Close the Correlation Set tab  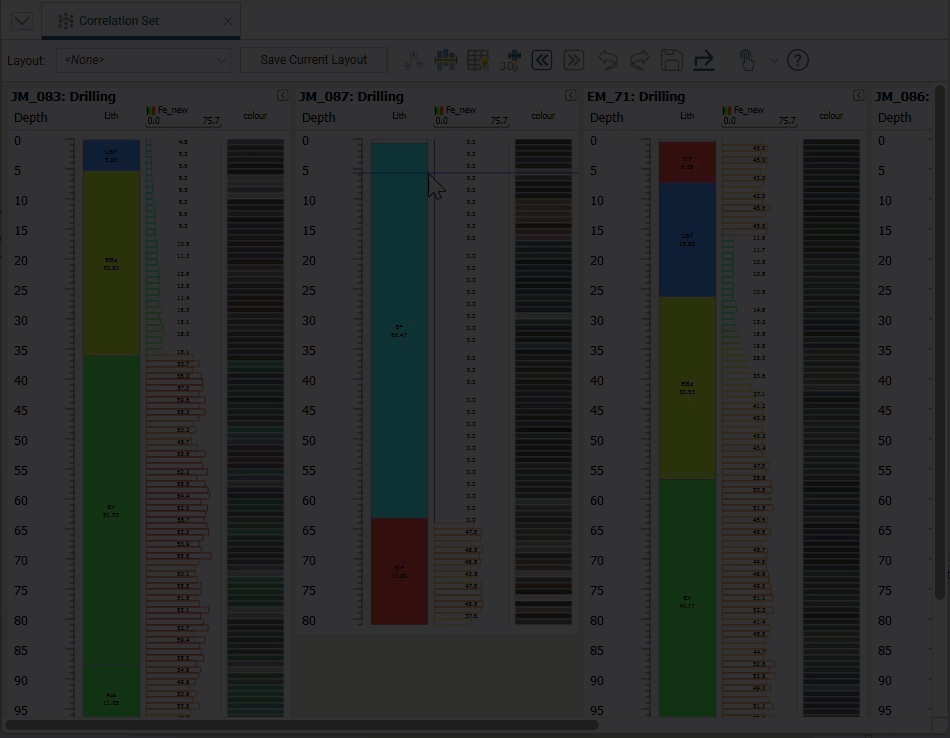pos(228,21)
